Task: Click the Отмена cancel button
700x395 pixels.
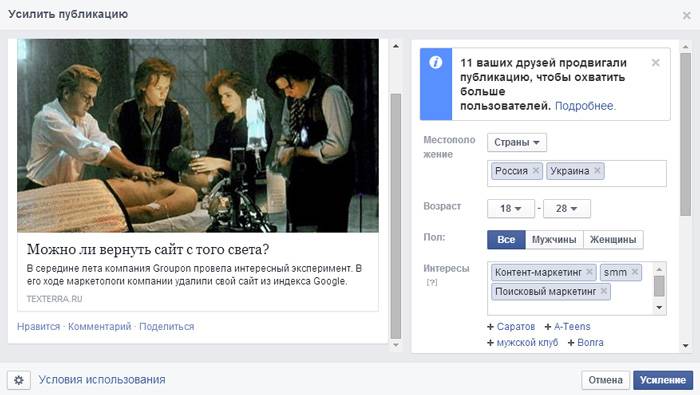Action: point(605,380)
